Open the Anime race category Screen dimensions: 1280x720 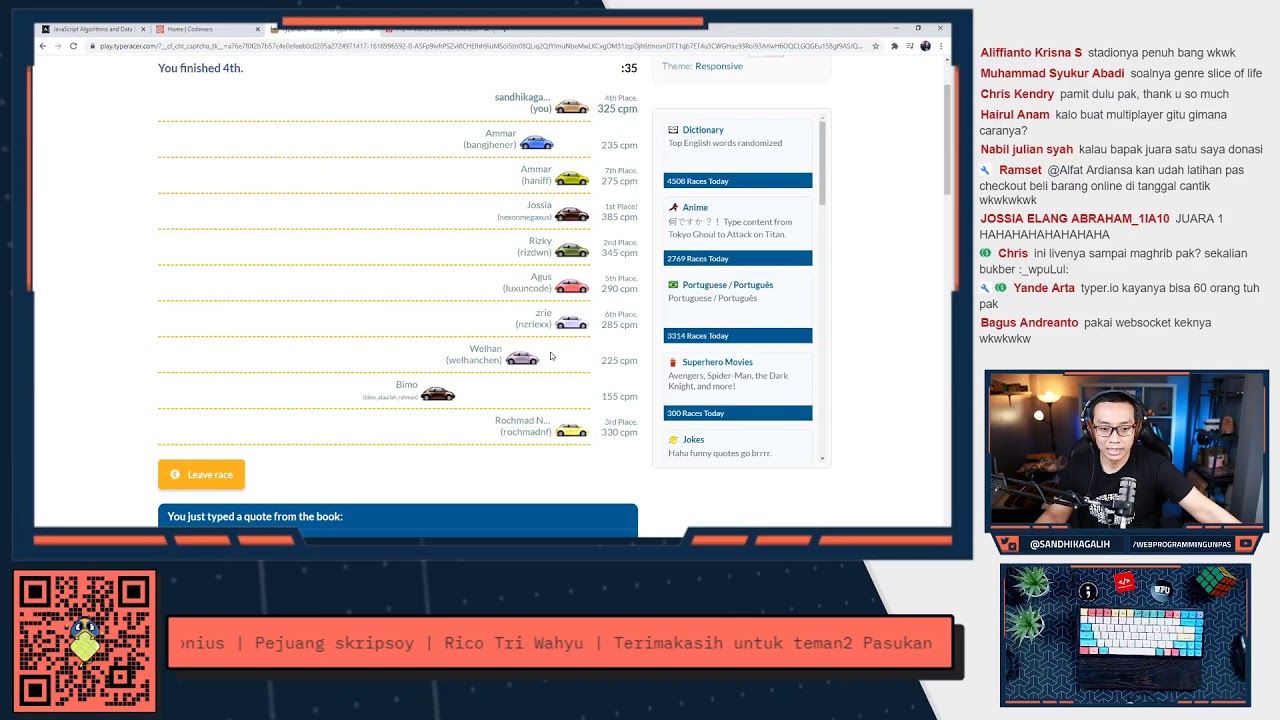tap(695, 207)
